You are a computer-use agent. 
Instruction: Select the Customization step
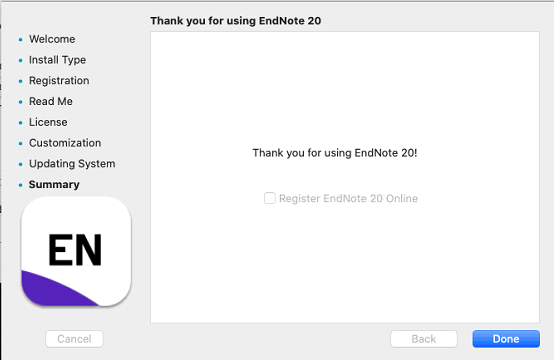[65, 143]
